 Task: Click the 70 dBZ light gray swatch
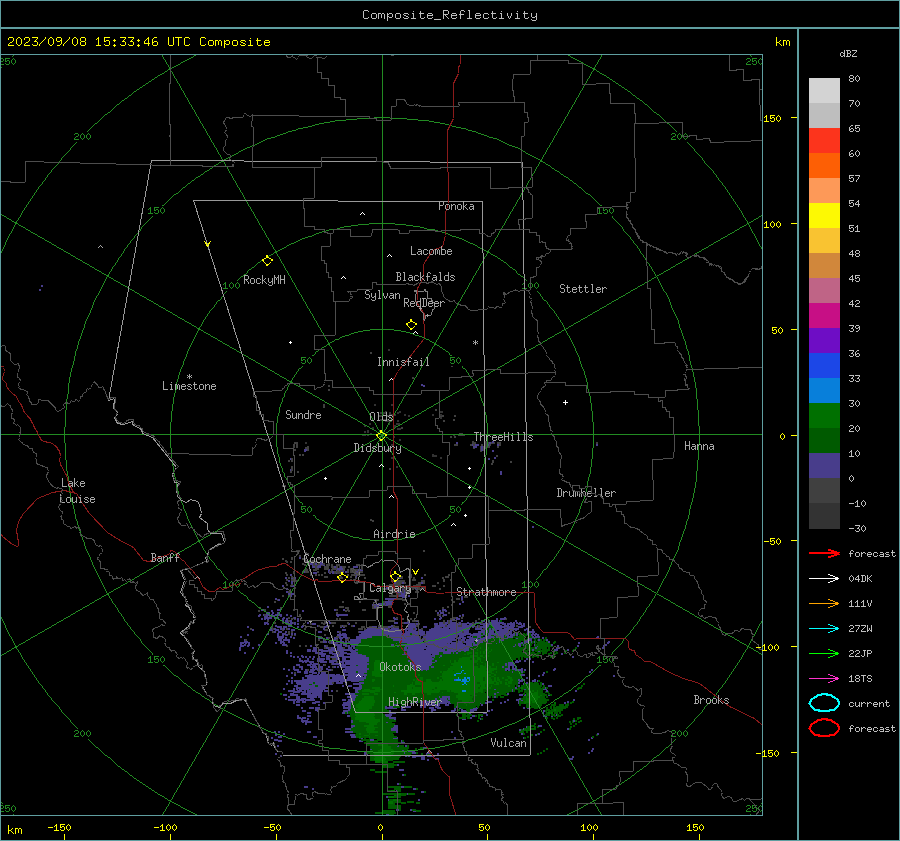tap(824, 91)
